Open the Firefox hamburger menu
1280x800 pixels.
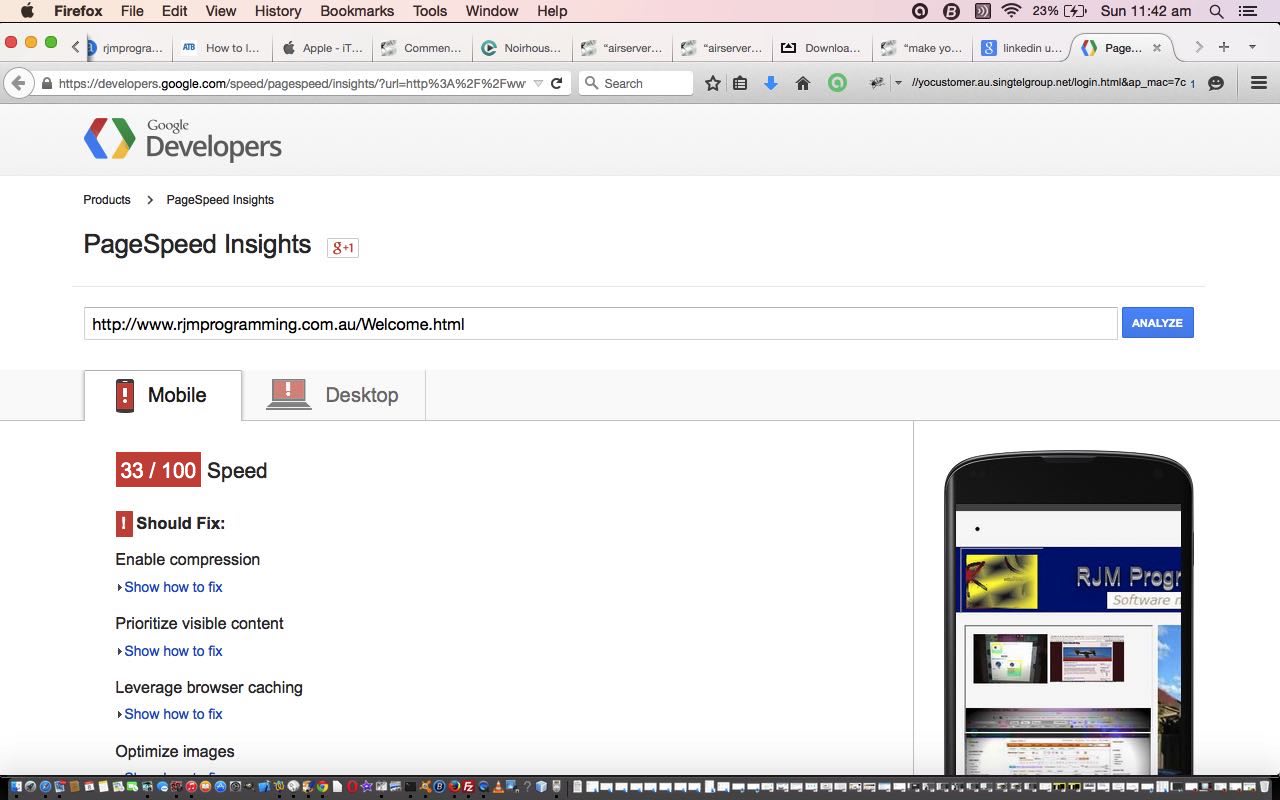tap(1259, 83)
